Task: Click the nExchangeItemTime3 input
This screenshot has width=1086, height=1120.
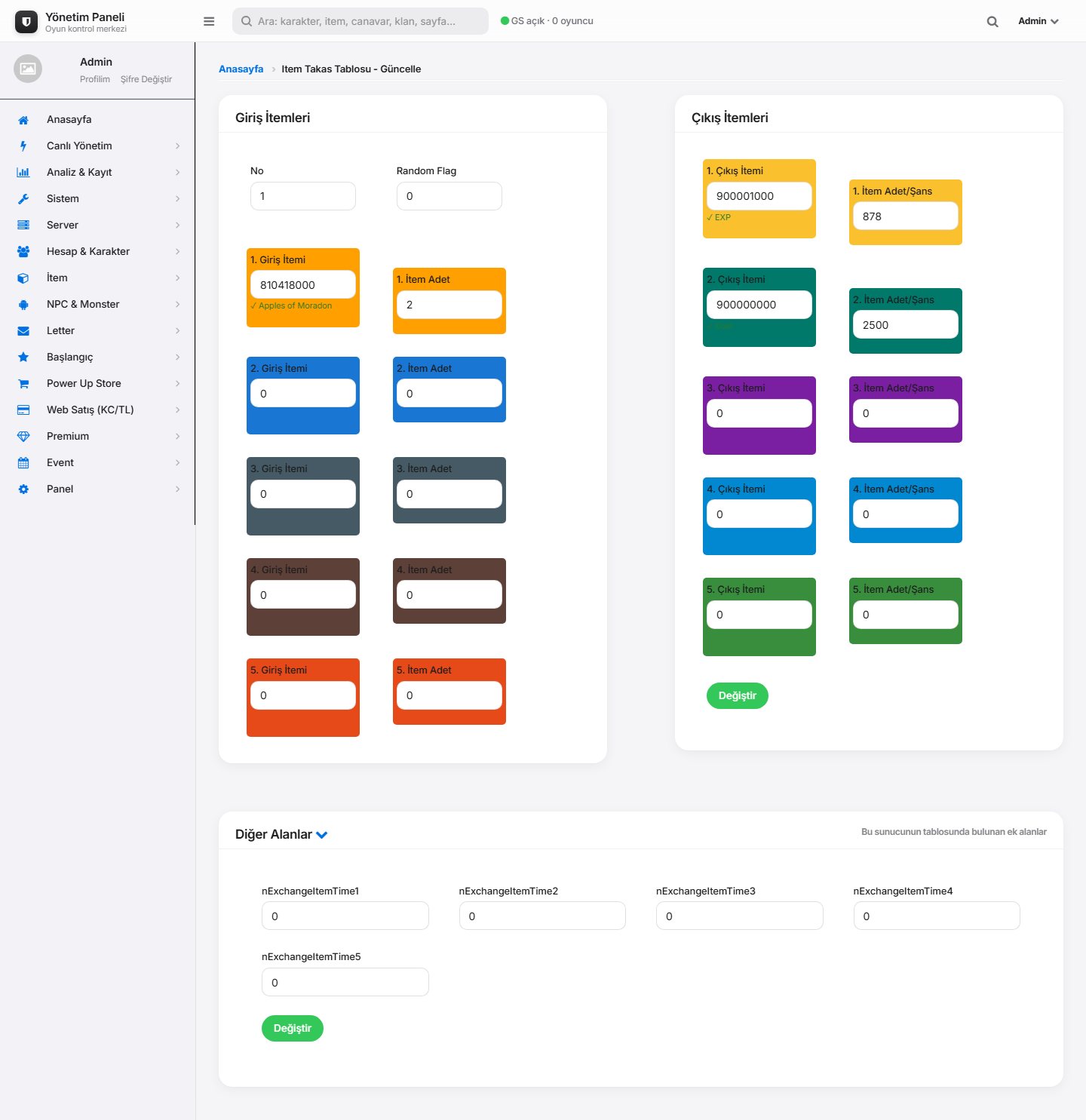Action: (x=740, y=916)
